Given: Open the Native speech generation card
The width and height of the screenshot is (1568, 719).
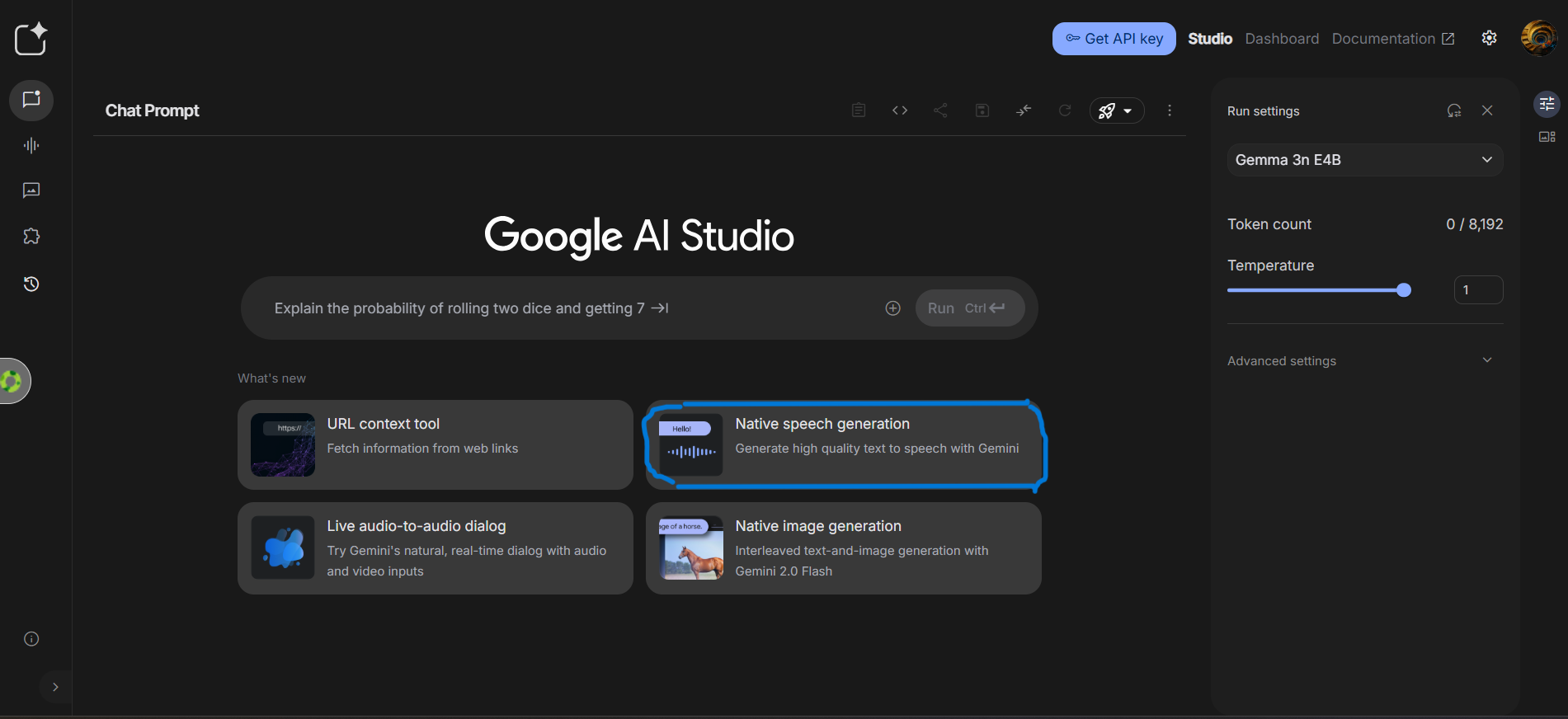Looking at the screenshot, I should pos(843,445).
